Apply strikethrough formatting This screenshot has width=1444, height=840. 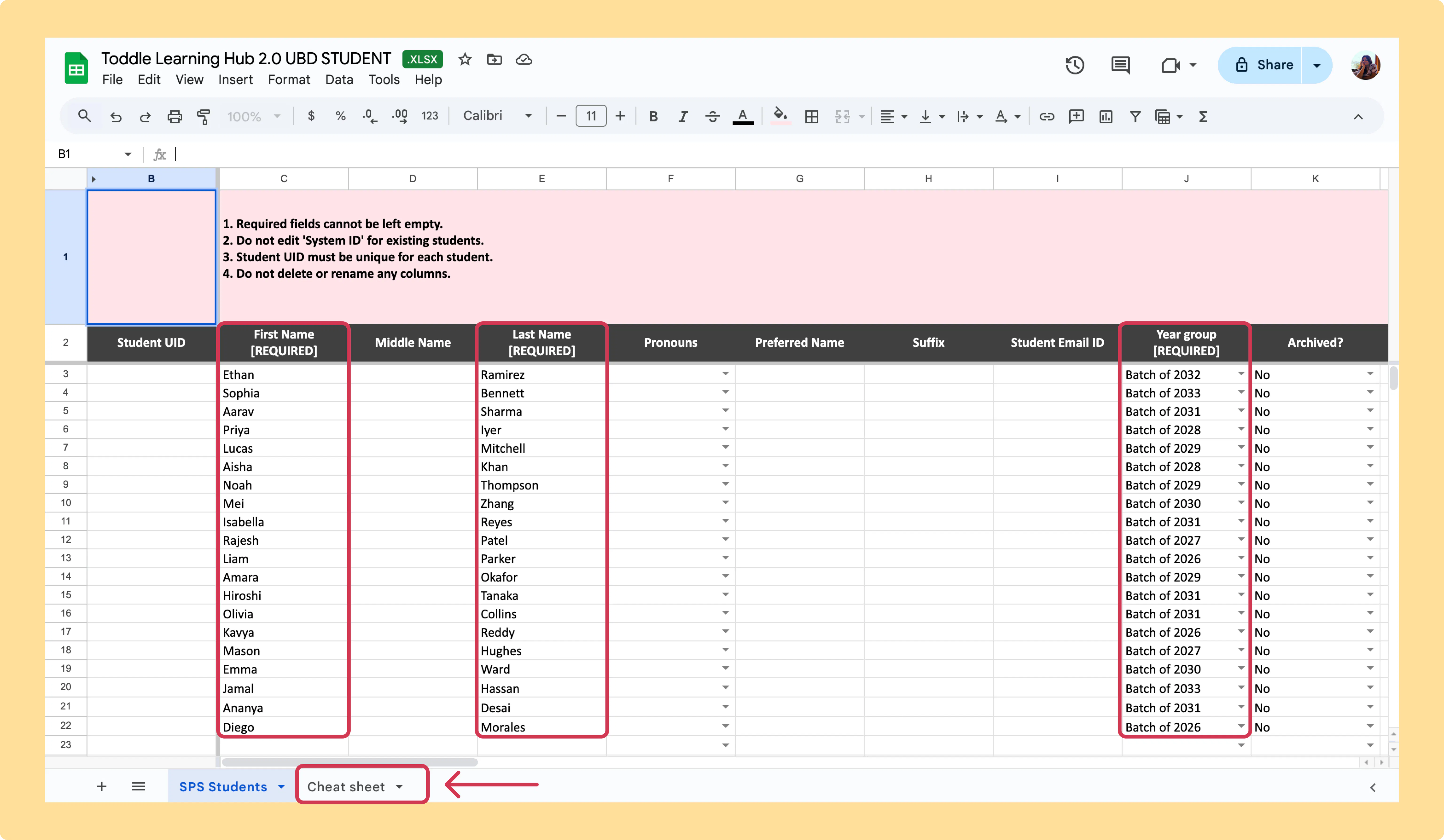click(x=712, y=117)
